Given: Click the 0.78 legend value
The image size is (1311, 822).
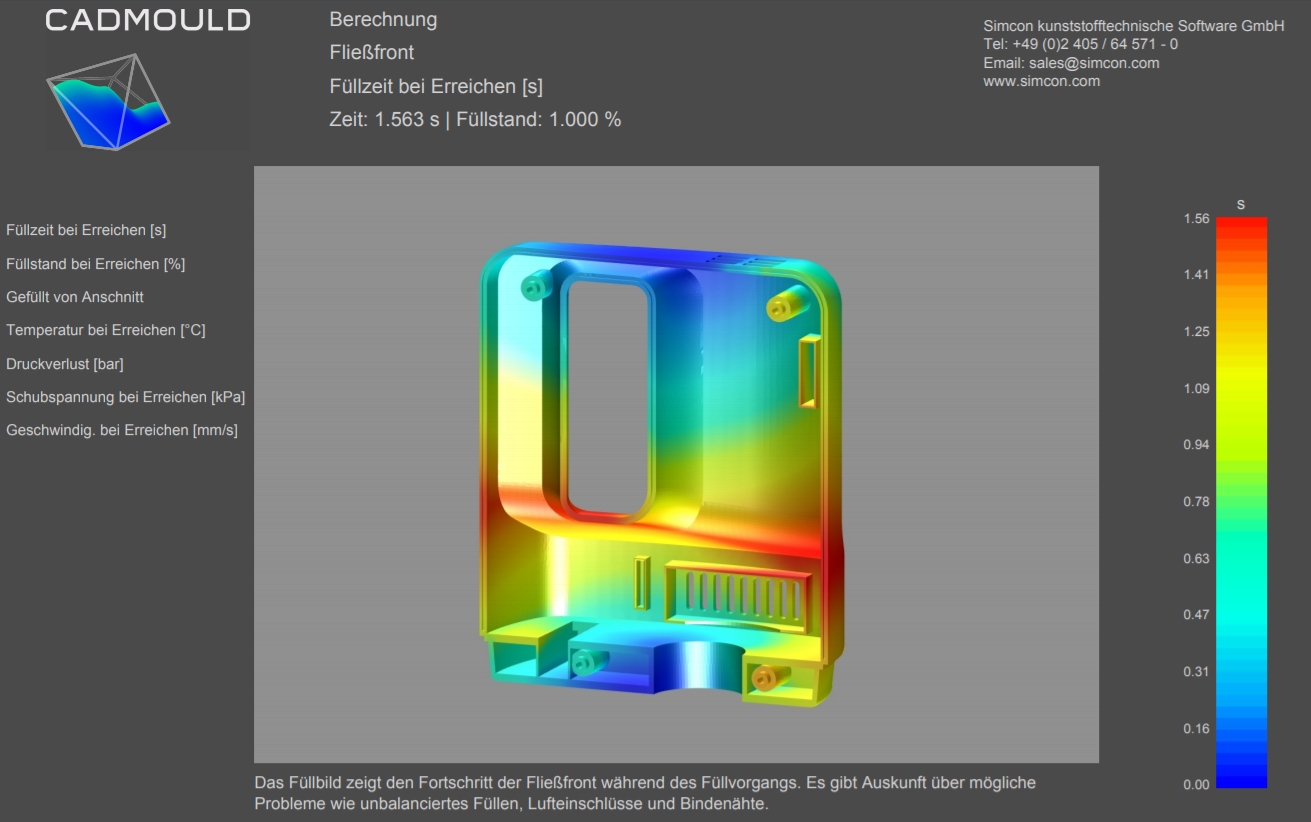Looking at the screenshot, I should pos(1196,501).
